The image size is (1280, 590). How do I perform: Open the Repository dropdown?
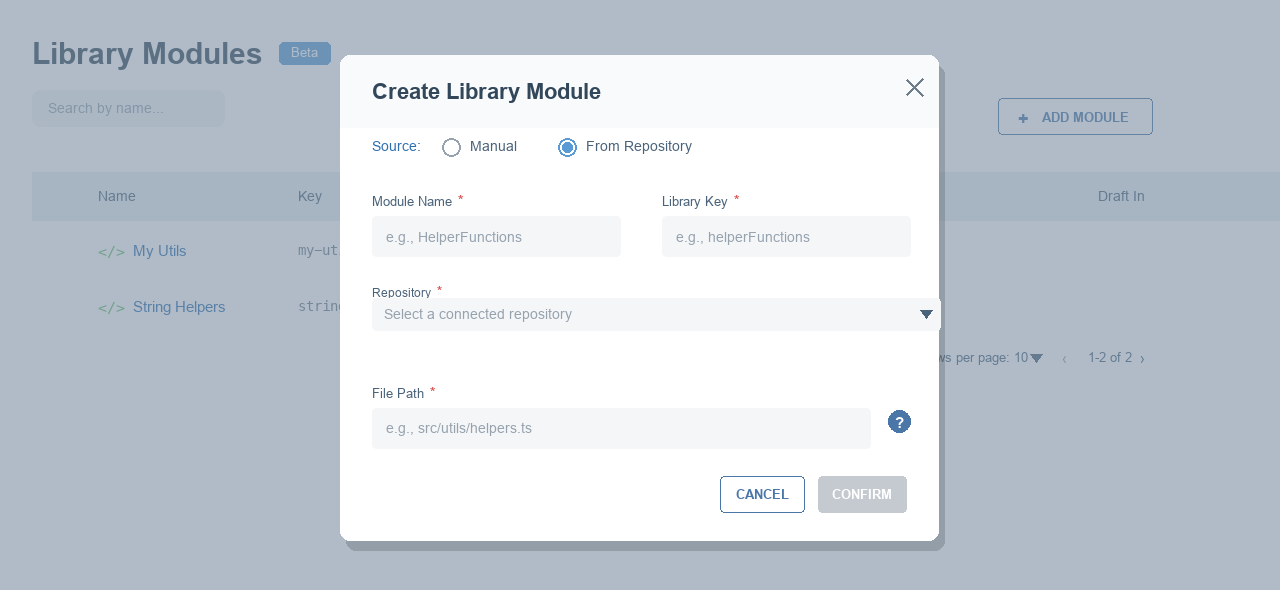[656, 314]
